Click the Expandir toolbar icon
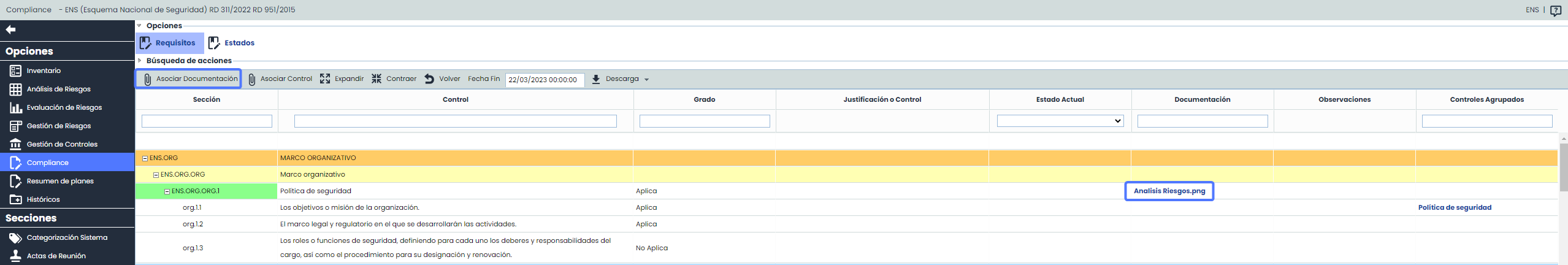This screenshot has width=1568, height=265. 325,79
